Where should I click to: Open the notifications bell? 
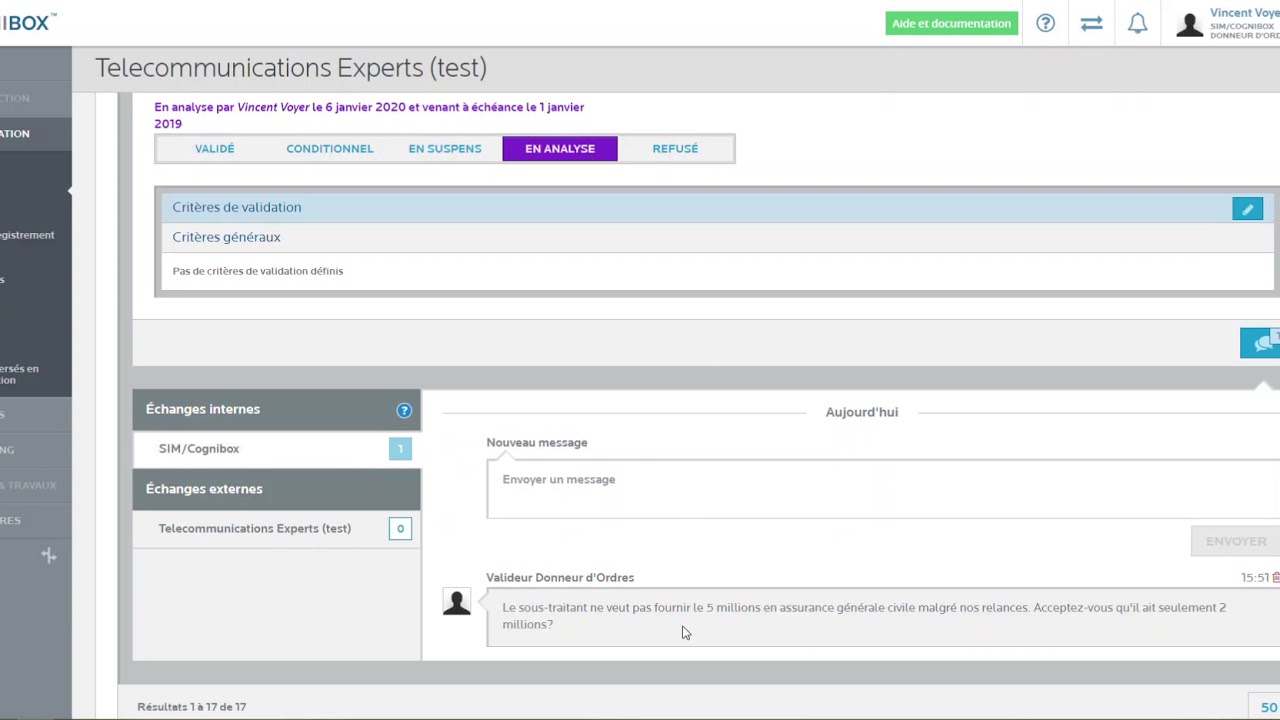click(1137, 23)
